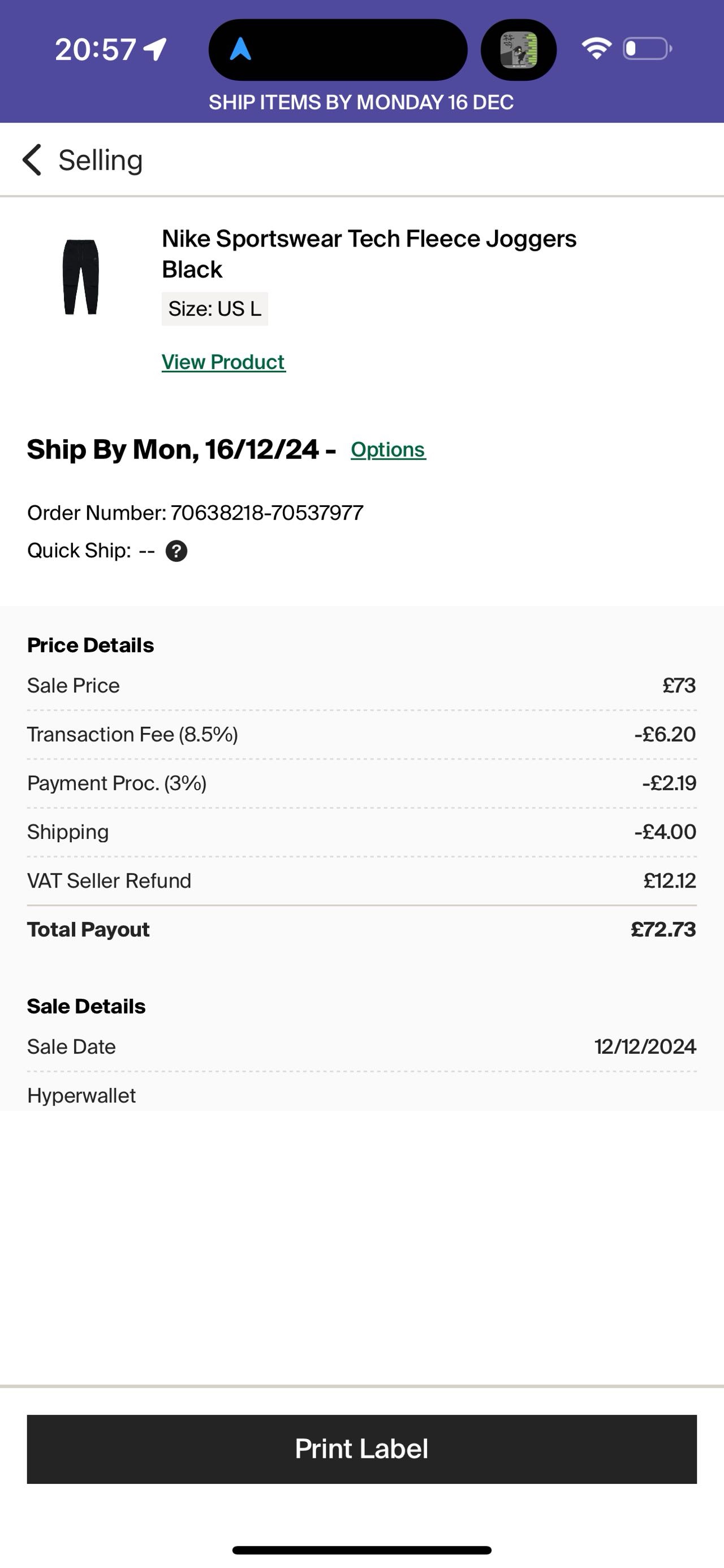Tap the battery indicator icon
Screen dimensions: 724x1568
coord(647,49)
